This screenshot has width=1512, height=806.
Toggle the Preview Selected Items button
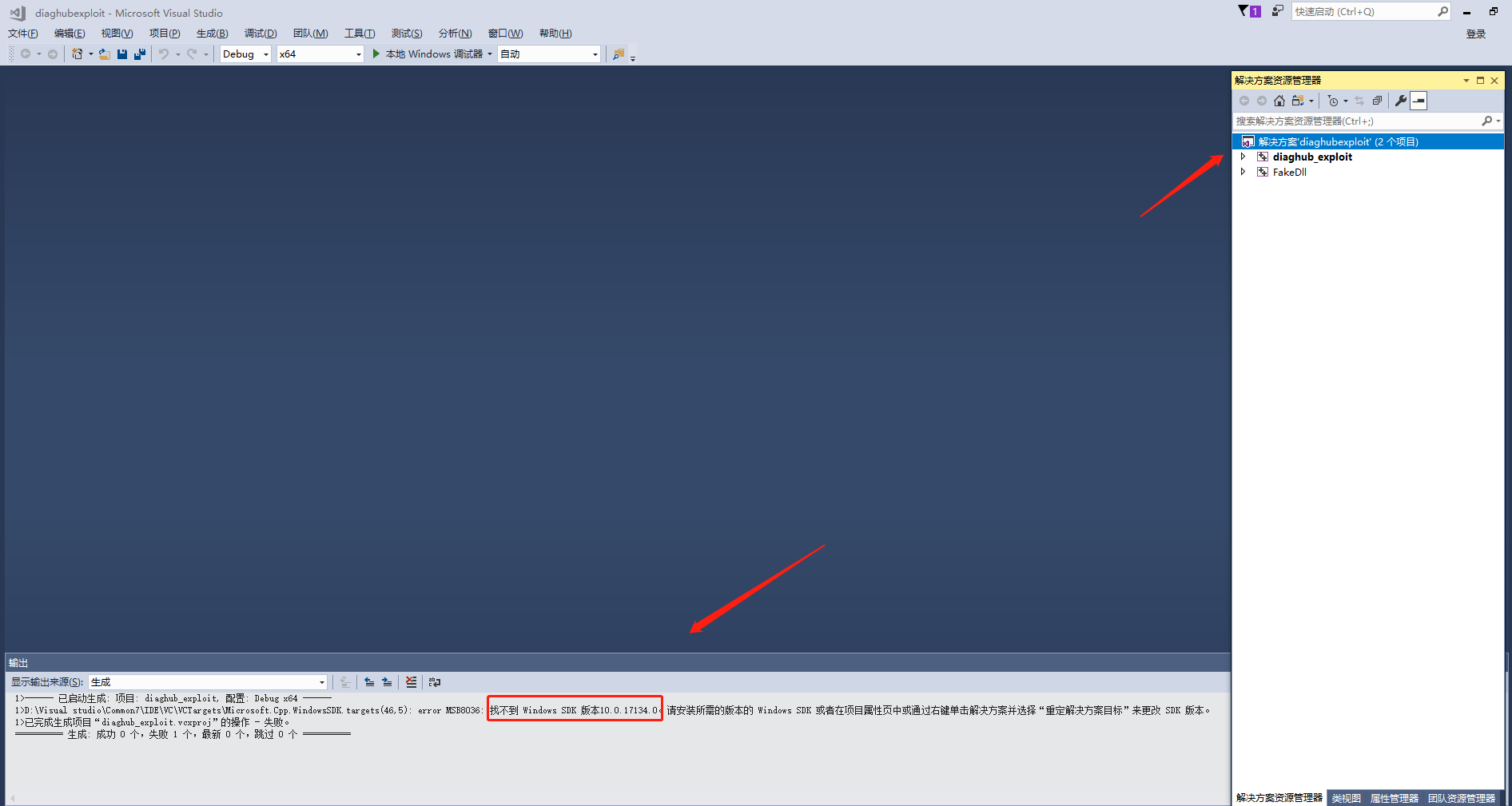click(1418, 101)
